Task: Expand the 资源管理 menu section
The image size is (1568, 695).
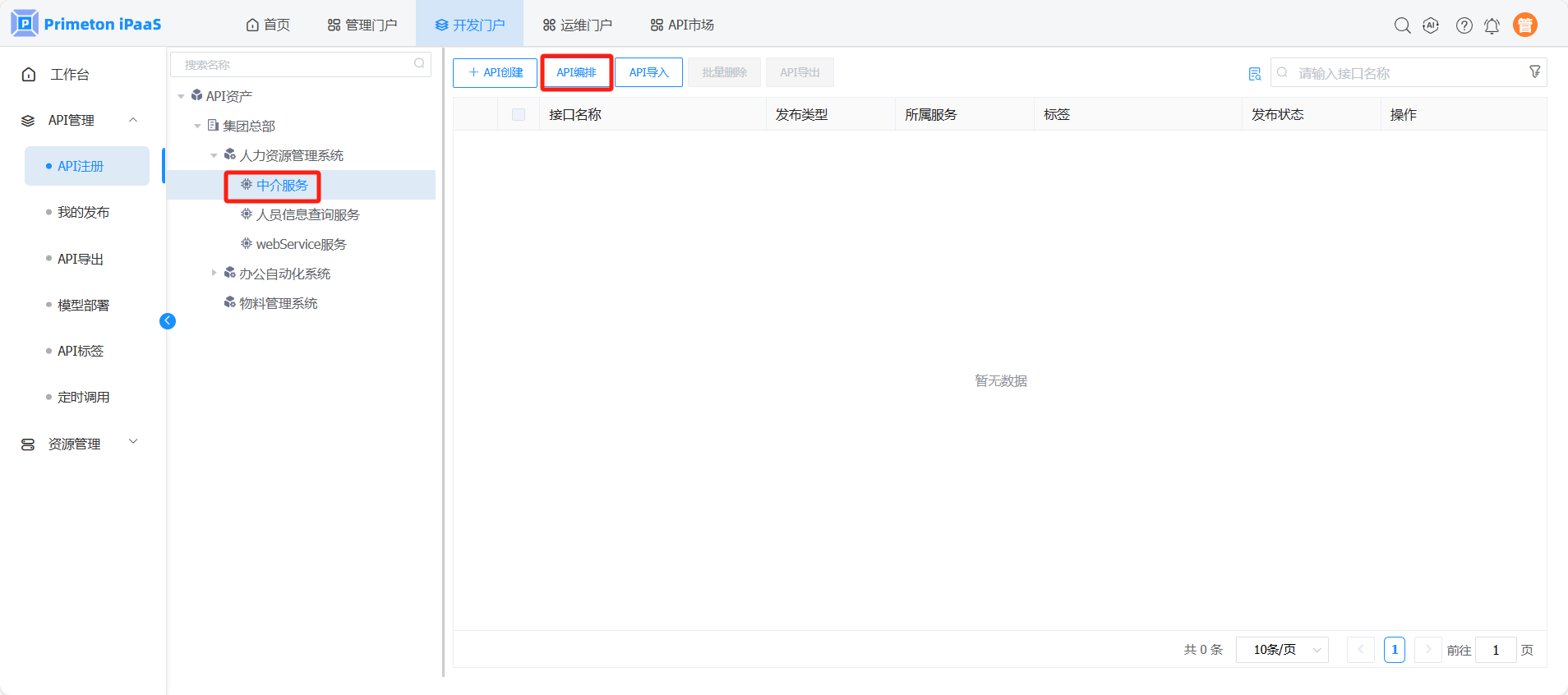Action: pyautogui.click(x=133, y=443)
